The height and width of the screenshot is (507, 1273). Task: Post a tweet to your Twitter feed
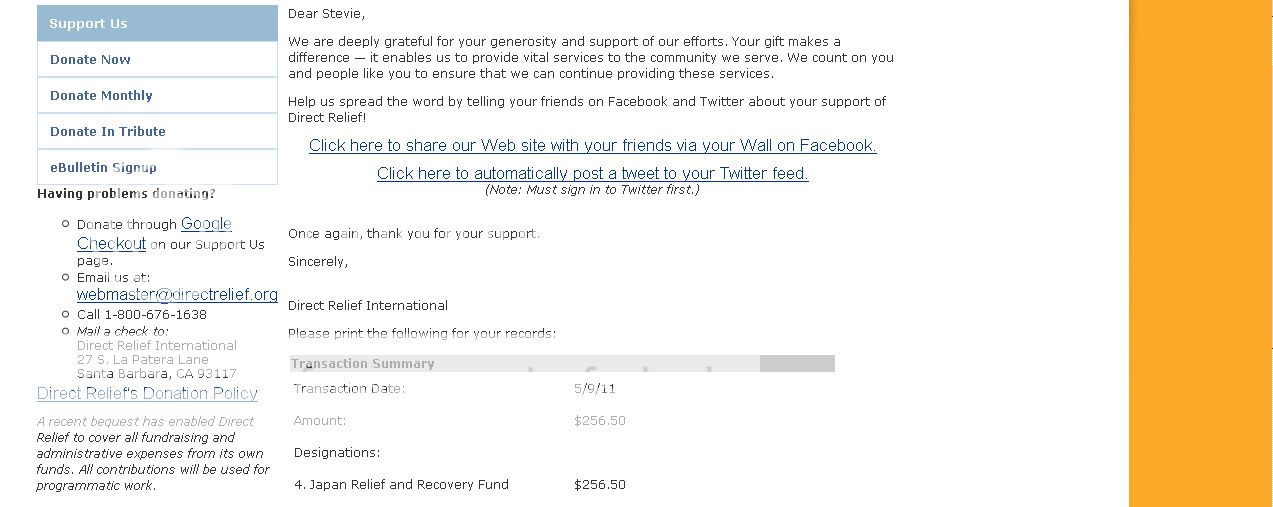click(x=592, y=174)
